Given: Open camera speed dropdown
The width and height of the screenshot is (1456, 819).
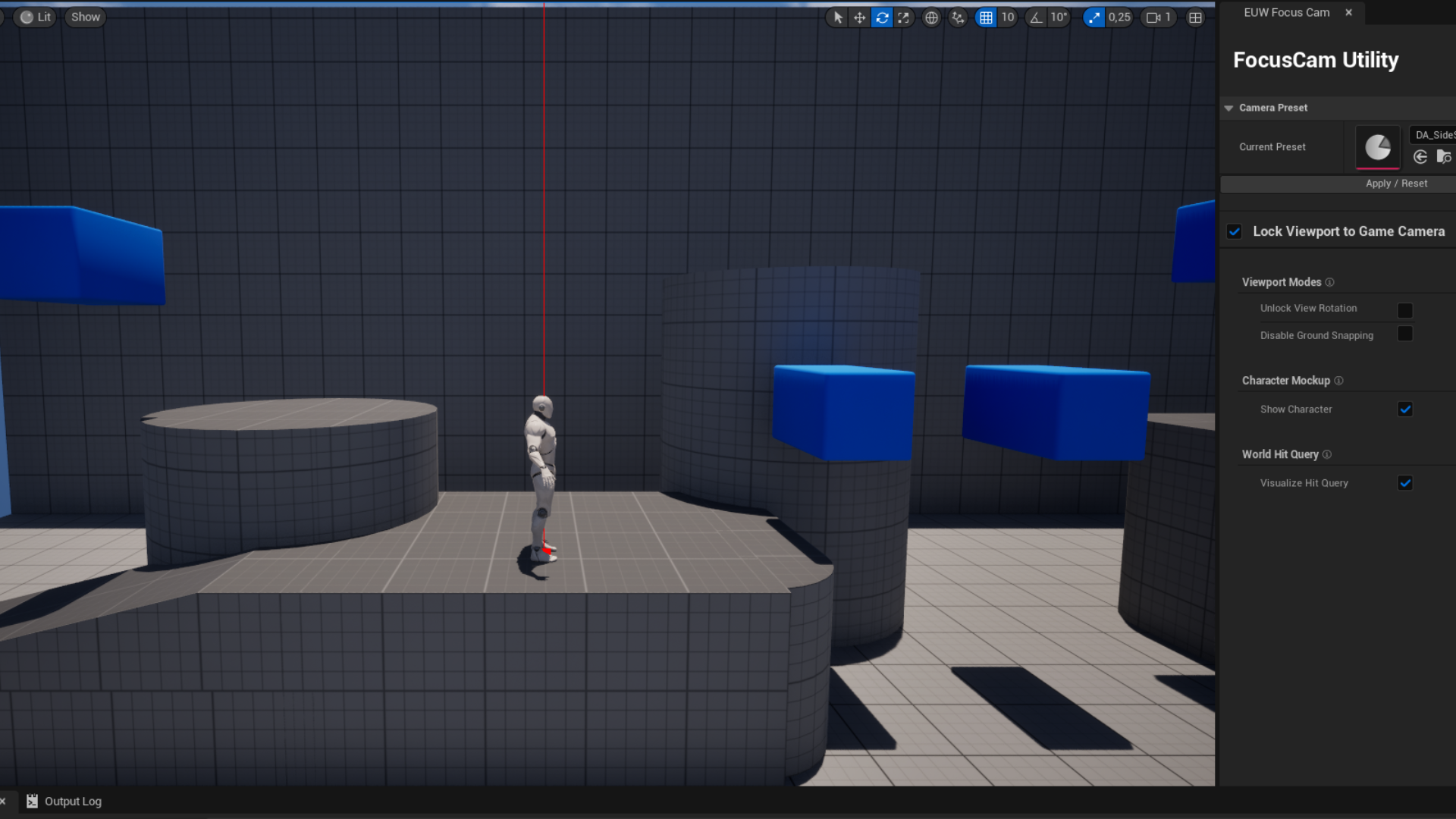Looking at the screenshot, I should 1159,17.
